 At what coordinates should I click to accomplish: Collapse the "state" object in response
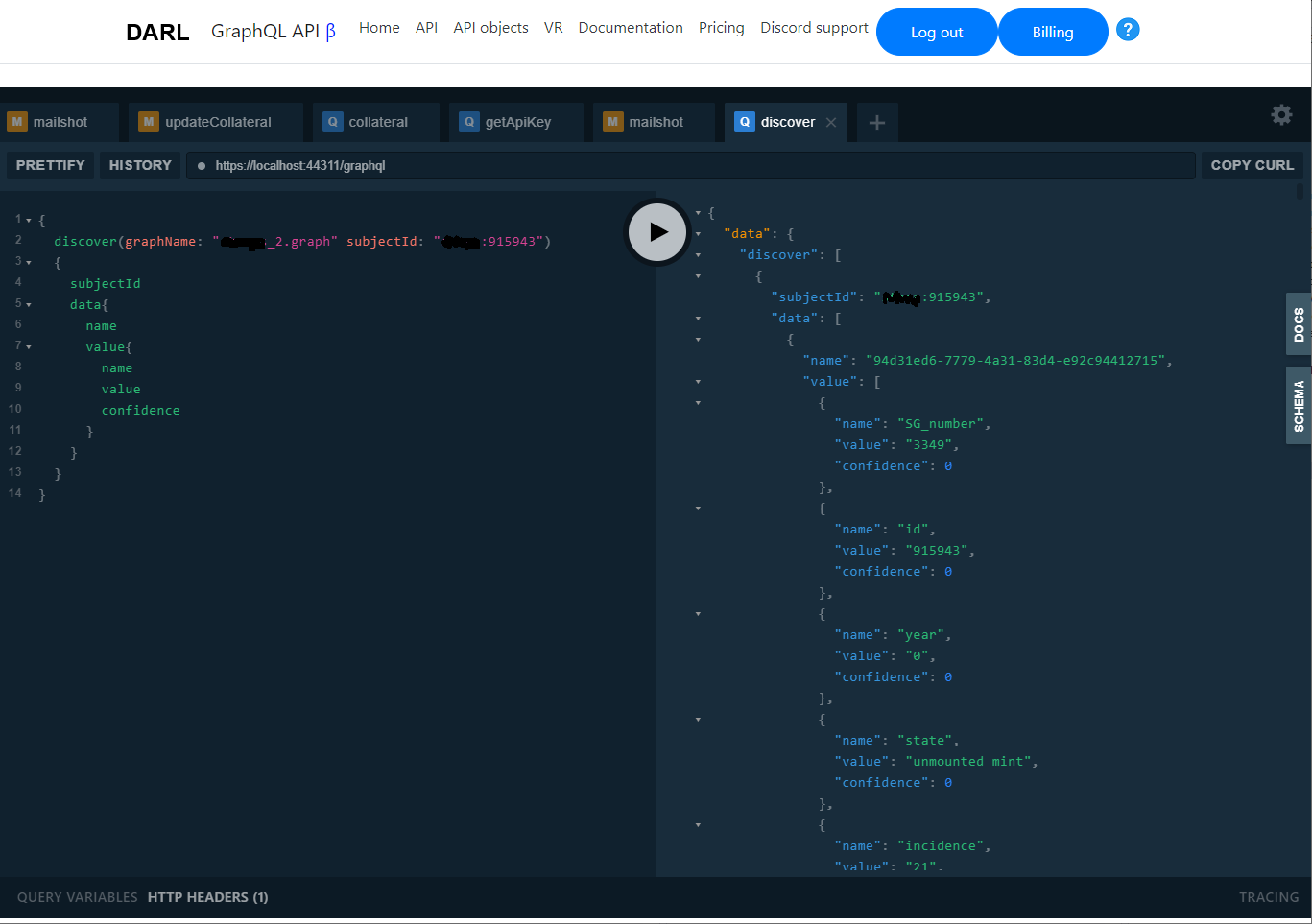(x=698, y=720)
